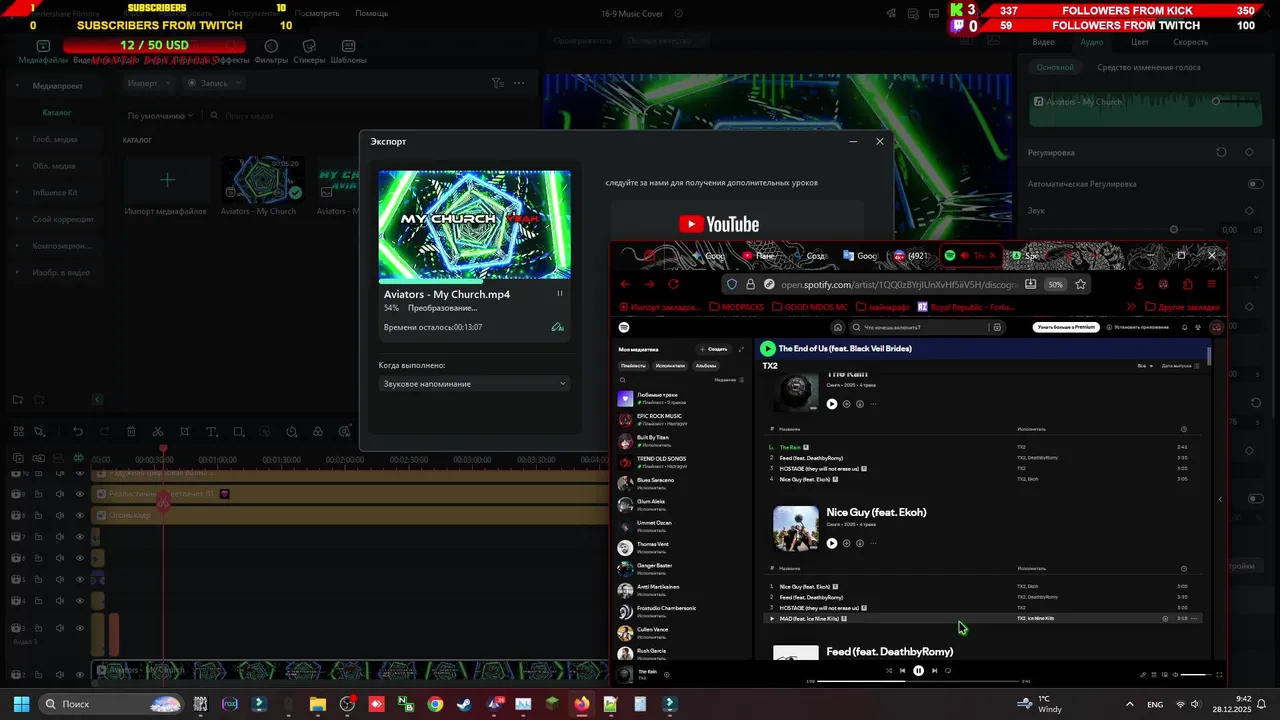
Task: Click Firefox back arrow
Action: pyautogui.click(x=626, y=284)
